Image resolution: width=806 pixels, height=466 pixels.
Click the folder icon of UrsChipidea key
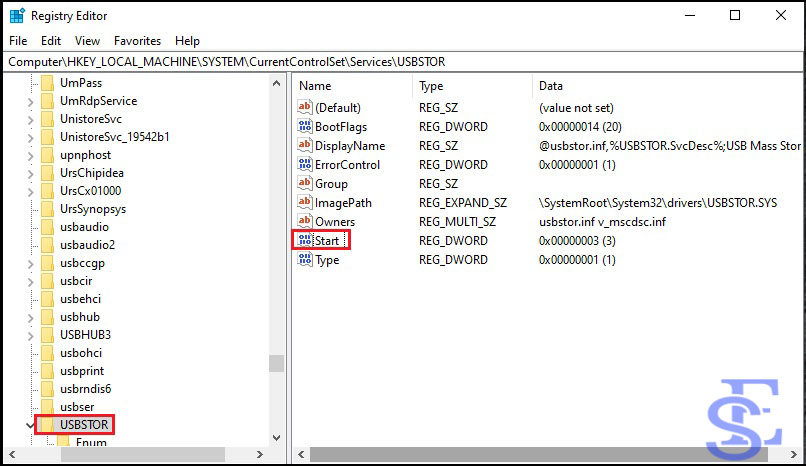tap(47, 173)
